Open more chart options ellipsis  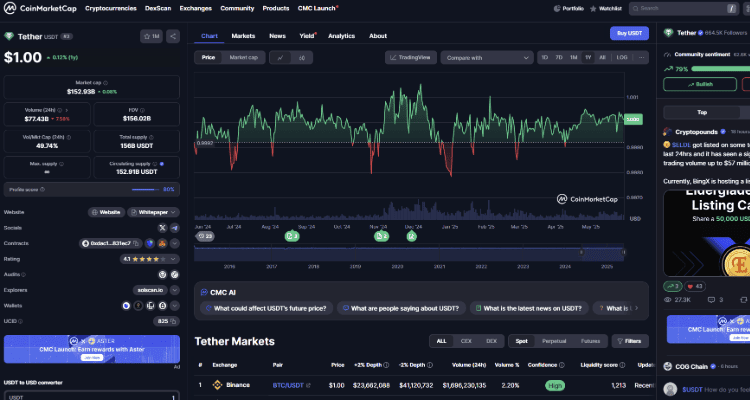click(641, 57)
